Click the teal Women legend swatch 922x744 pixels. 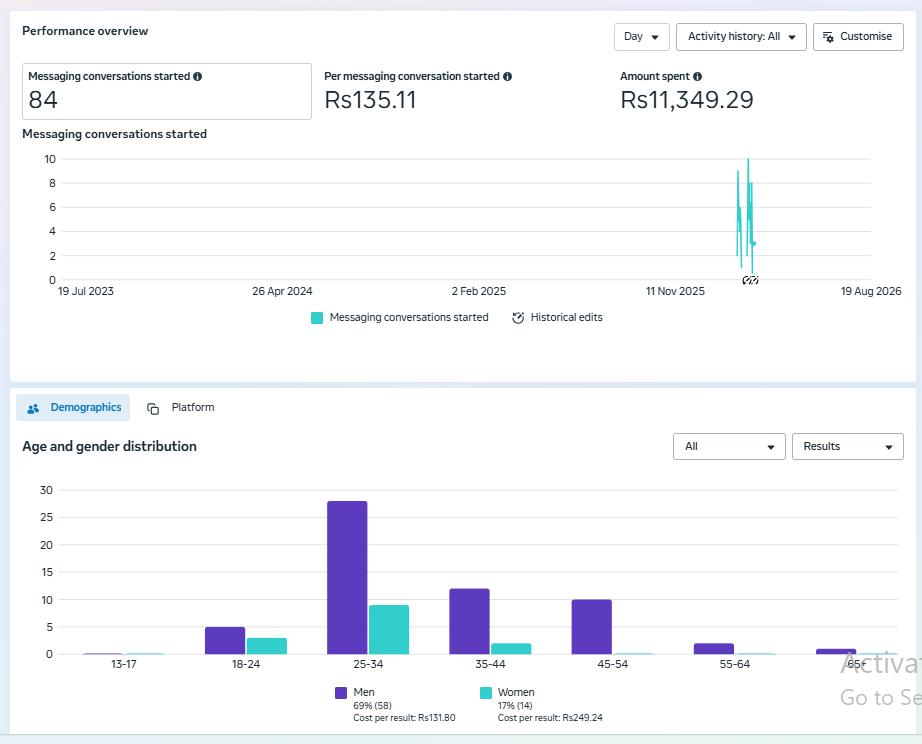[x=486, y=693]
